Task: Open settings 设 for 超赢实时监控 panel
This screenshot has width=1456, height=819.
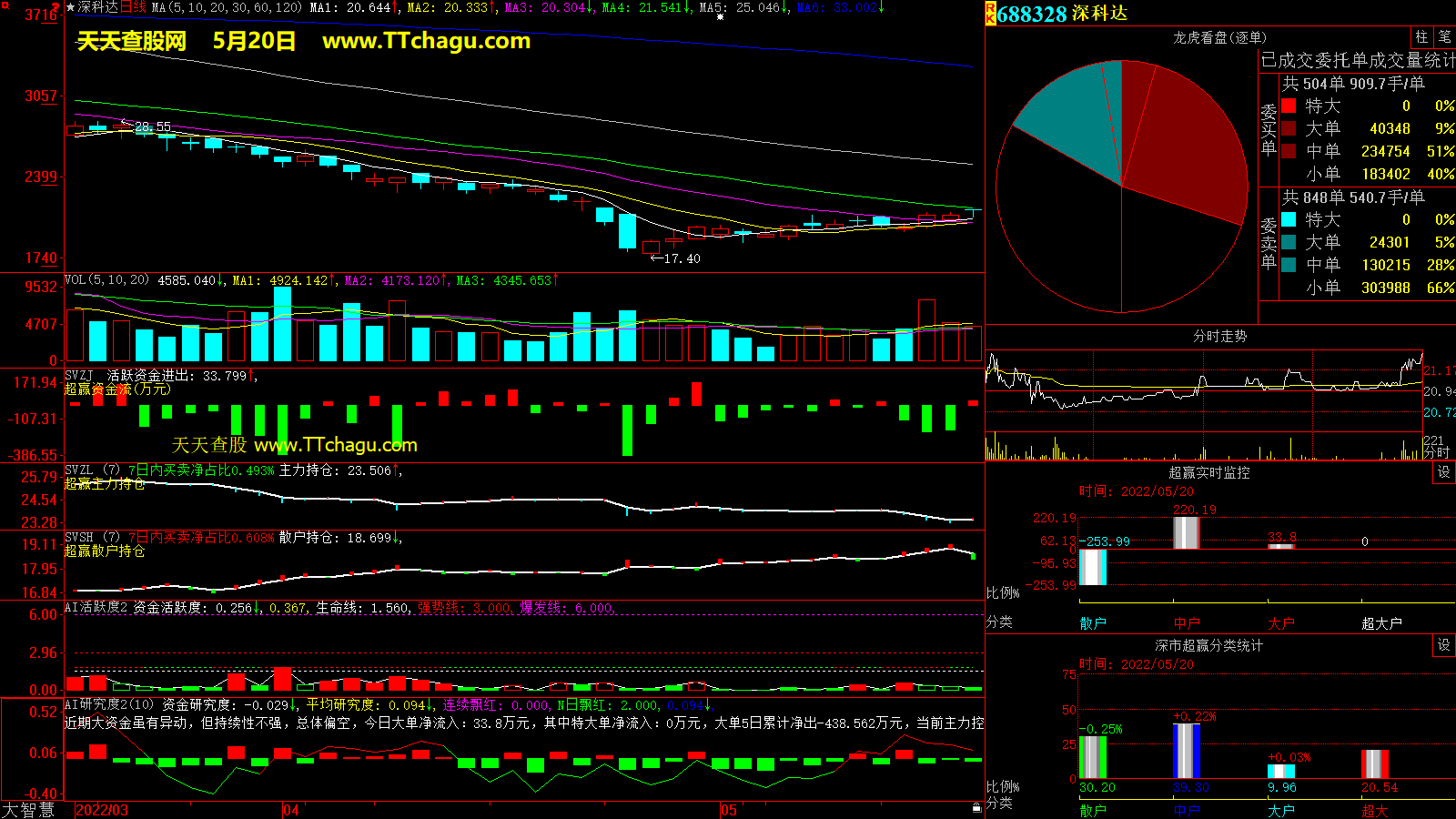Action: [x=1444, y=472]
